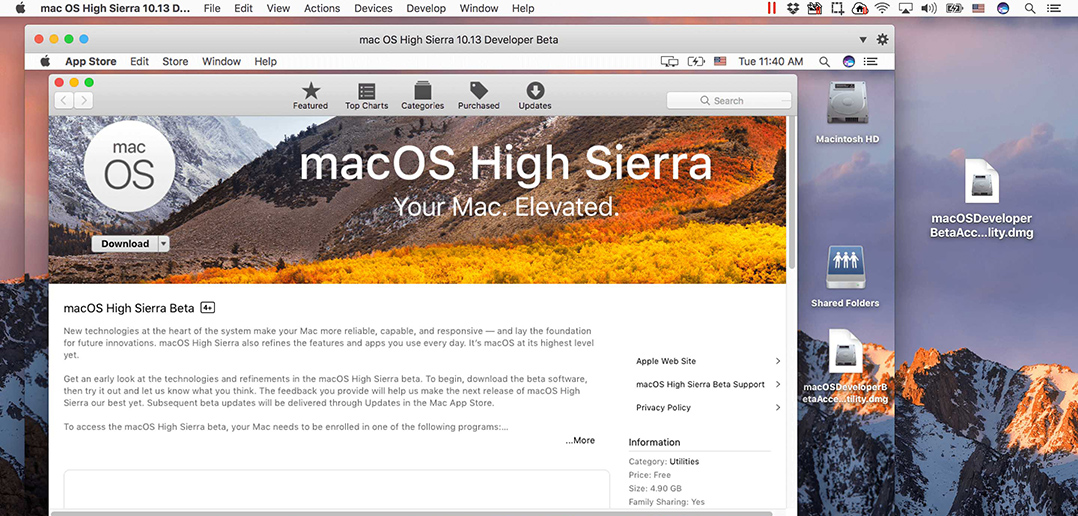Viewport: 1078px width, 516px height.
Task: Expand the VM window dropdown triangle
Action: pos(864,40)
